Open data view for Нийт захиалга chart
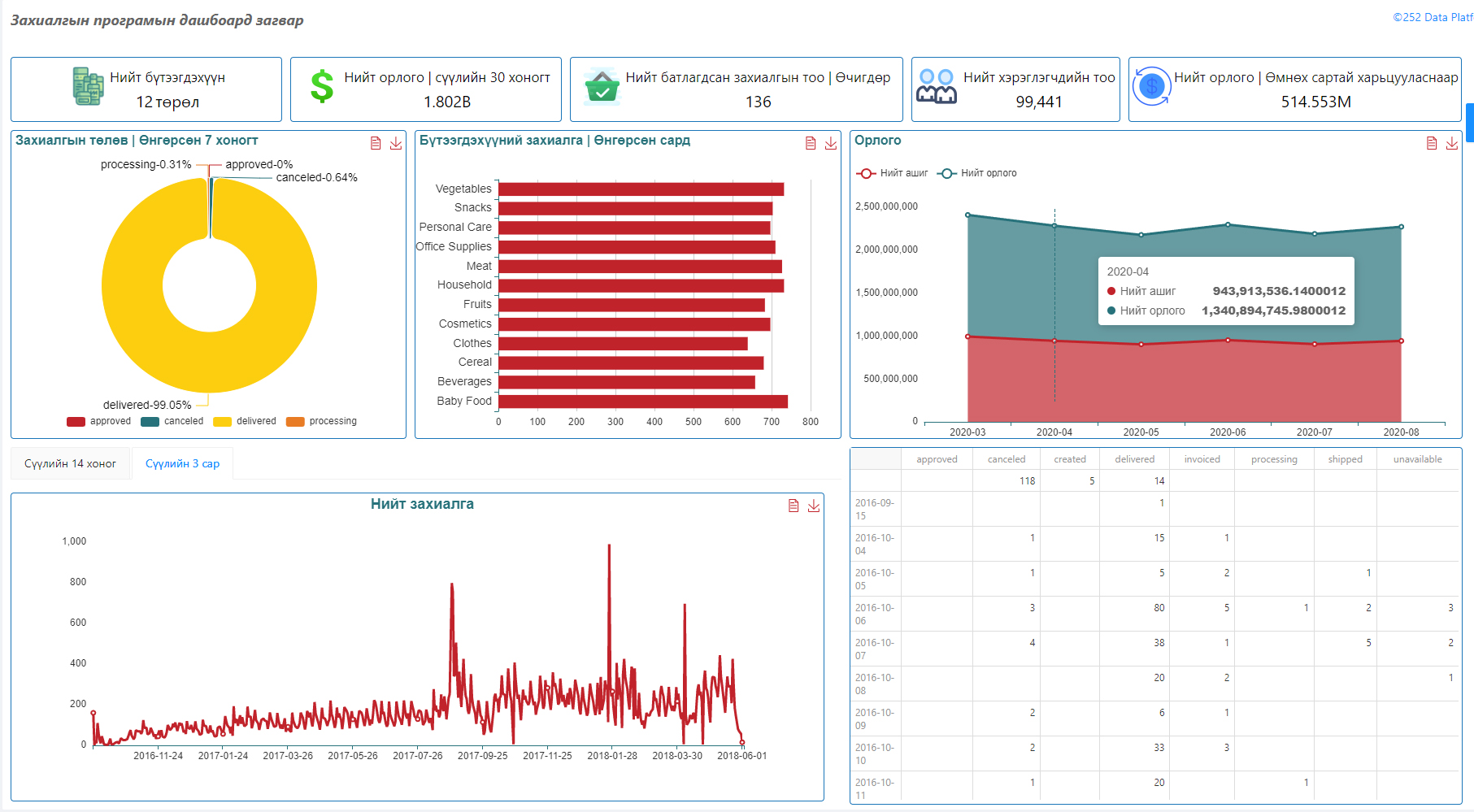Image resolution: width=1474 pixels, height=812 pixels. (794, 506)
